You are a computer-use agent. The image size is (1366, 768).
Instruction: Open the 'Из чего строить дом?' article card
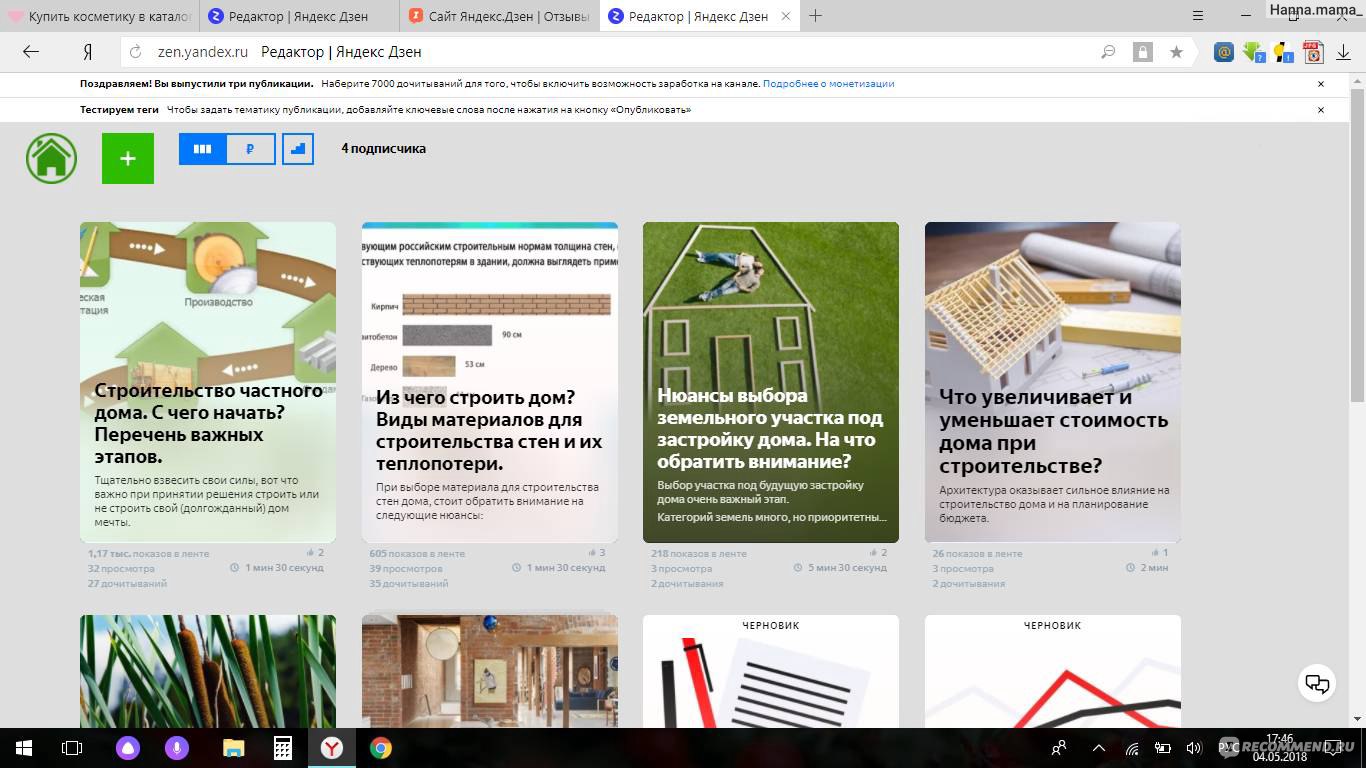pyautogui.click(x=490, y=382)
